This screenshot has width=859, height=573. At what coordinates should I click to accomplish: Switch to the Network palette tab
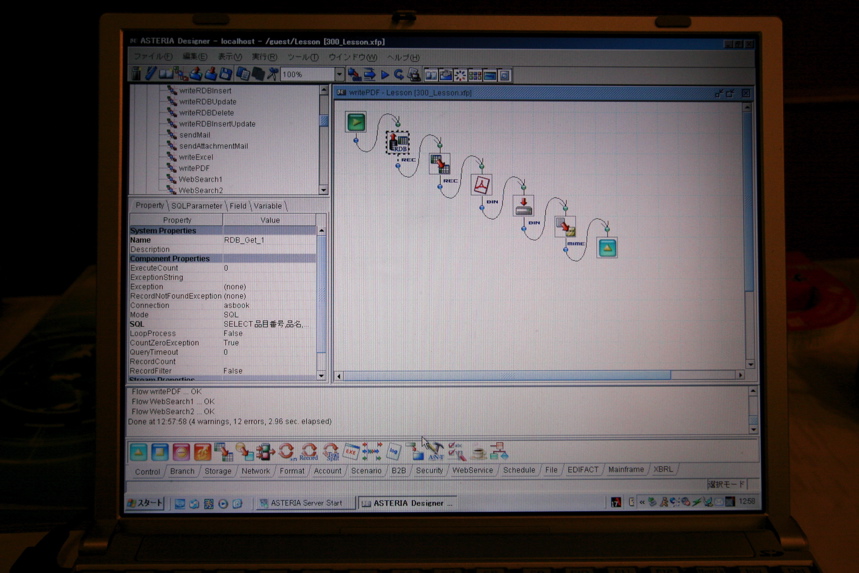point(255,471)
